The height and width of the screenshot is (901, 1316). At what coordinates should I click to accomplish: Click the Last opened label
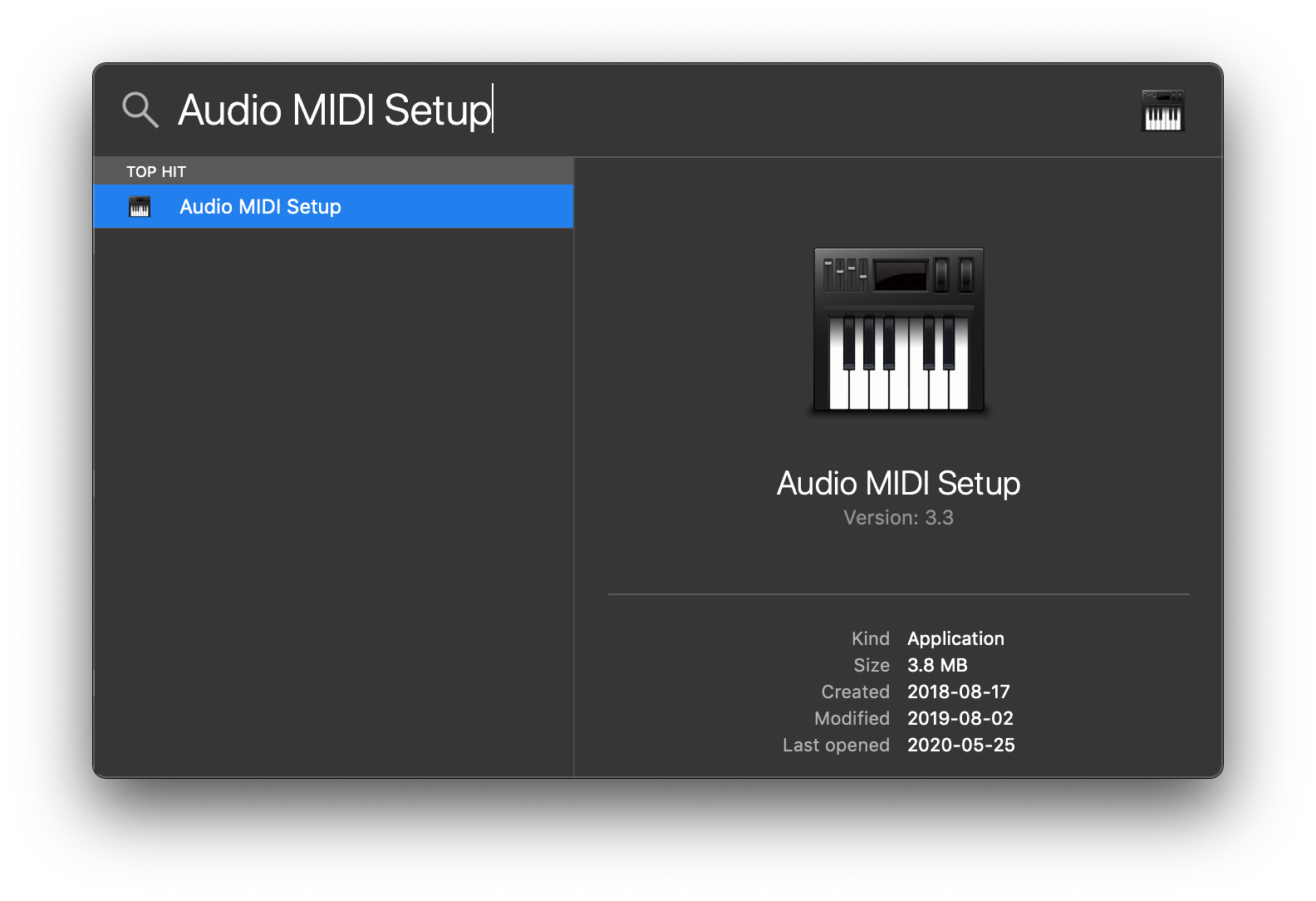coord(836,746)
